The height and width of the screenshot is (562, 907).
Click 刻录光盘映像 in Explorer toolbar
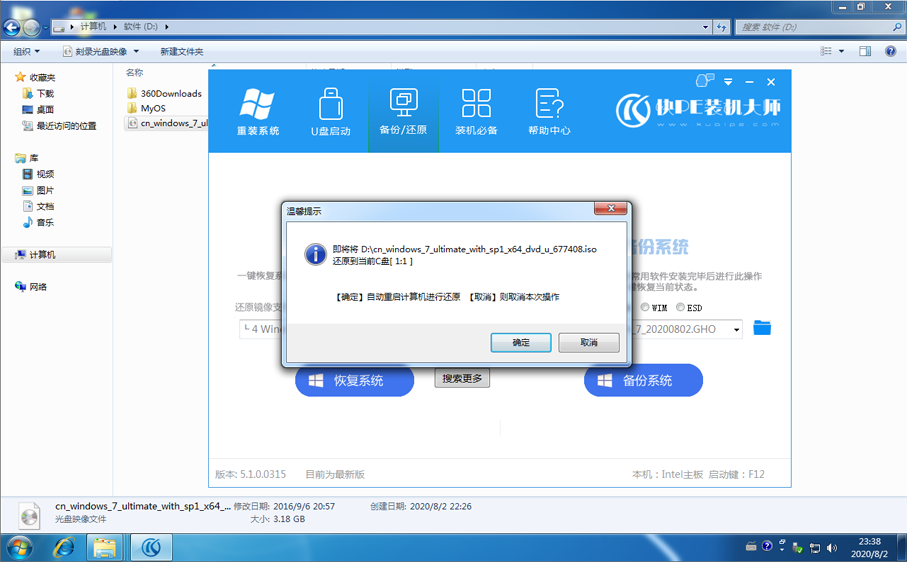coord(95,51)
